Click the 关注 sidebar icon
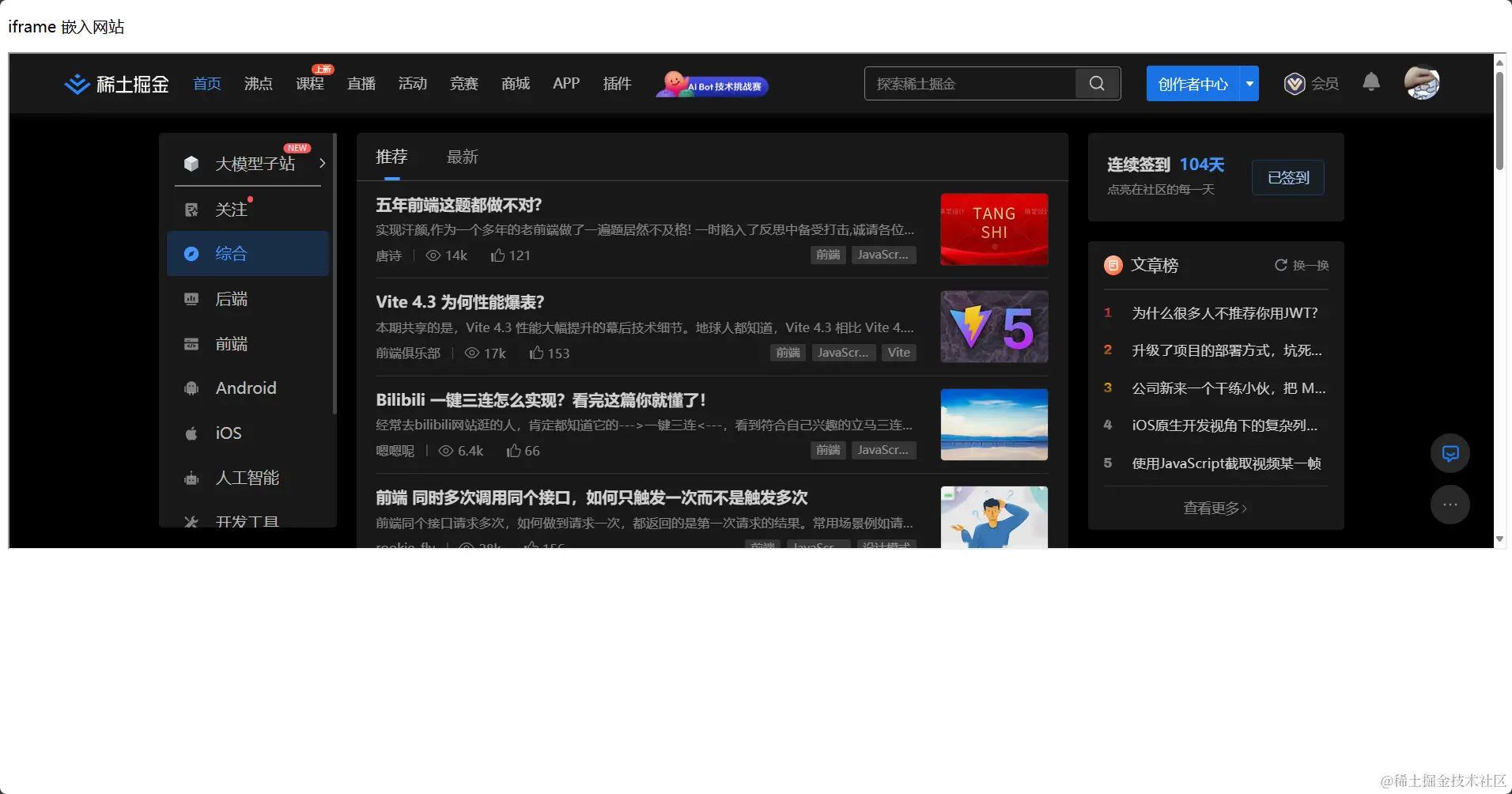The image size is (1512, 794). tap(191, 210)
